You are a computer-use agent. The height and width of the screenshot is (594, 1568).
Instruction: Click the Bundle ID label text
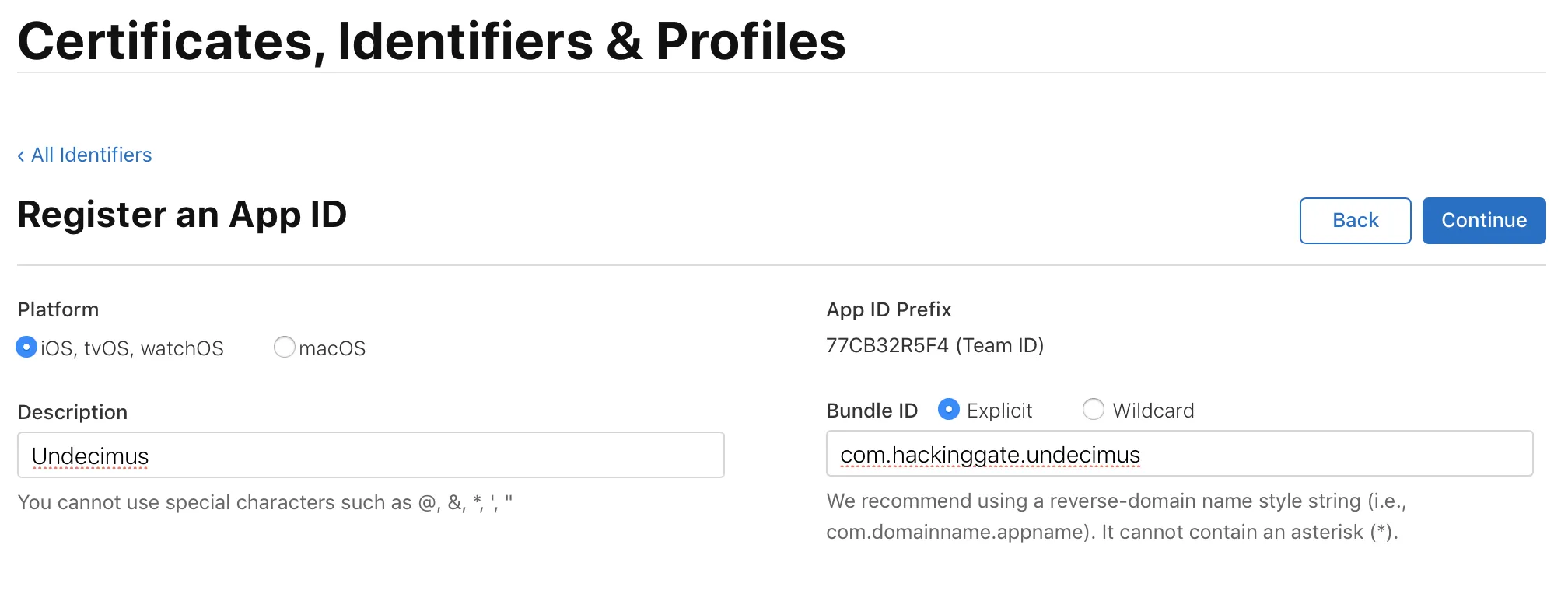tap(872, 411)
